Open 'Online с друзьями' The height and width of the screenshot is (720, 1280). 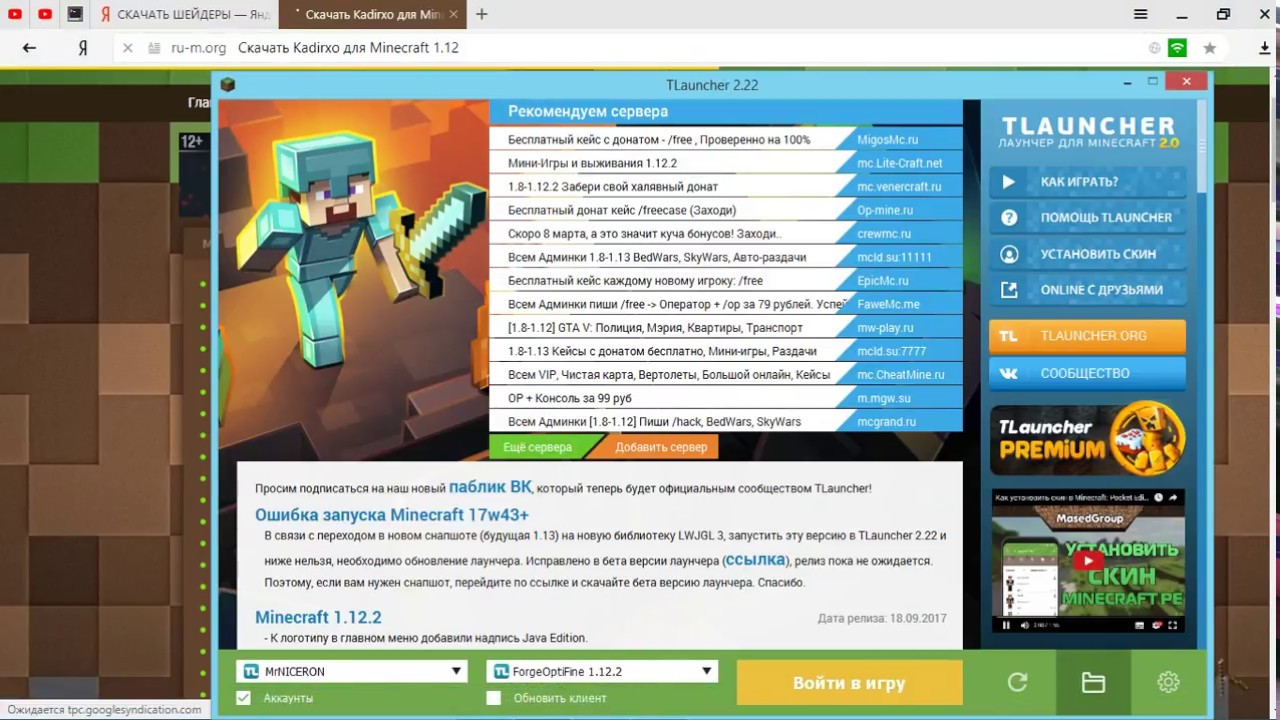point(1088,290)
